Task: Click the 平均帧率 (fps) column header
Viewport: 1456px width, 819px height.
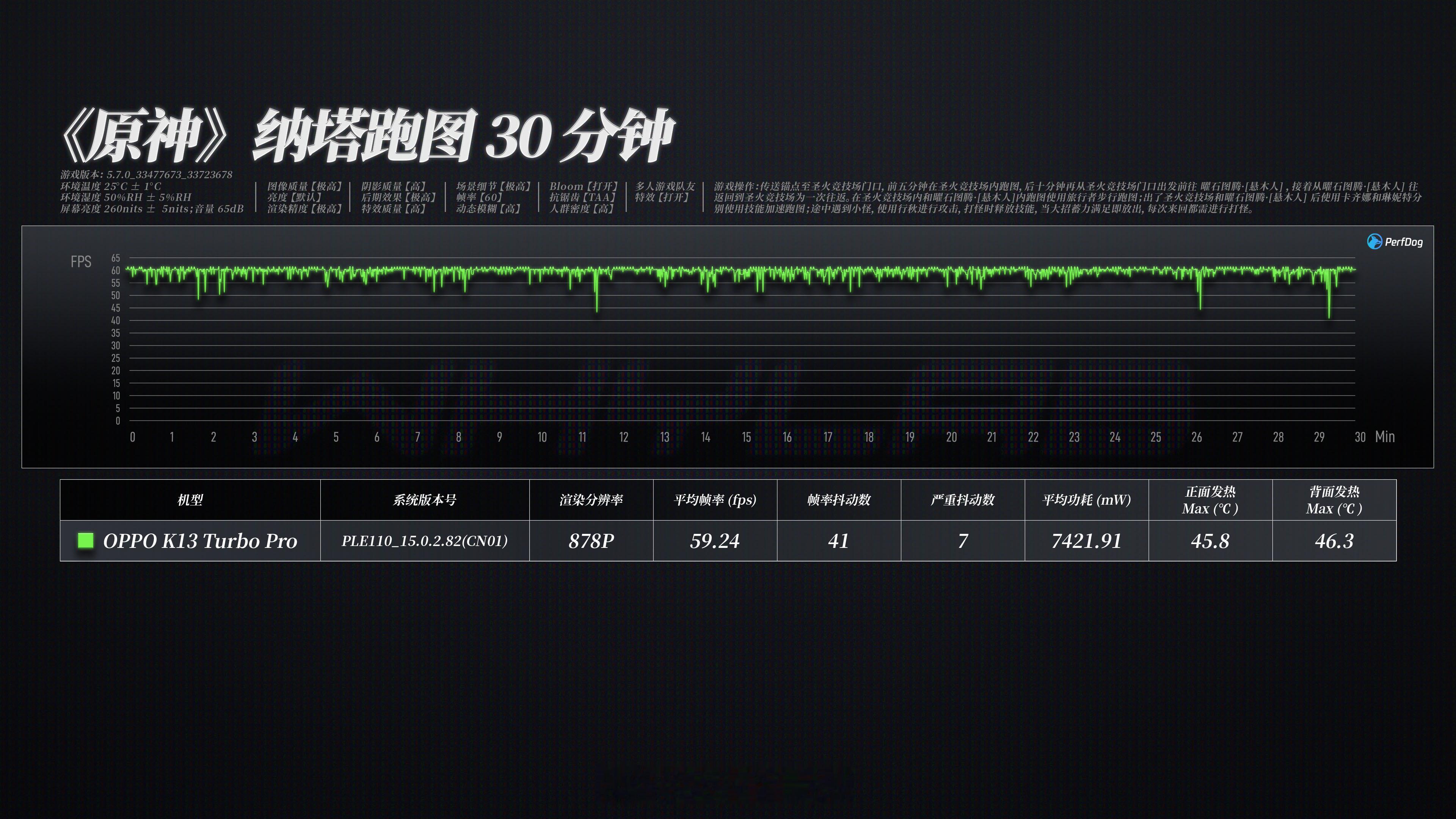Action: [x=715, y=500]
